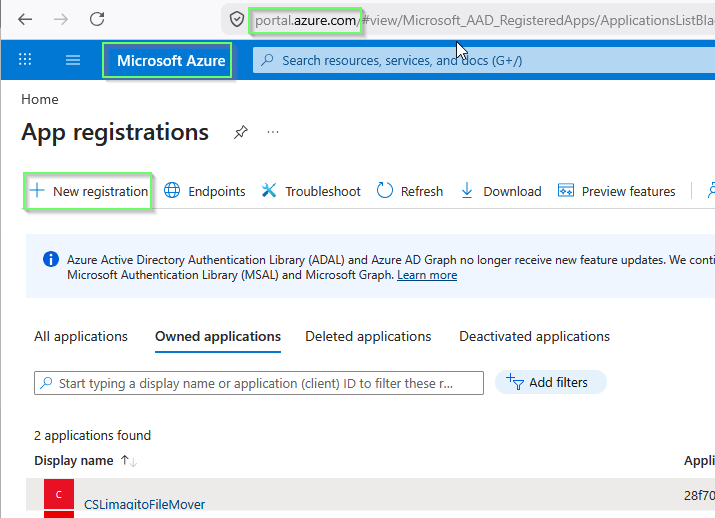Click the Microsoft Azure home title
The height and width of the screenshot is (518, 715).
coord(171,61)
